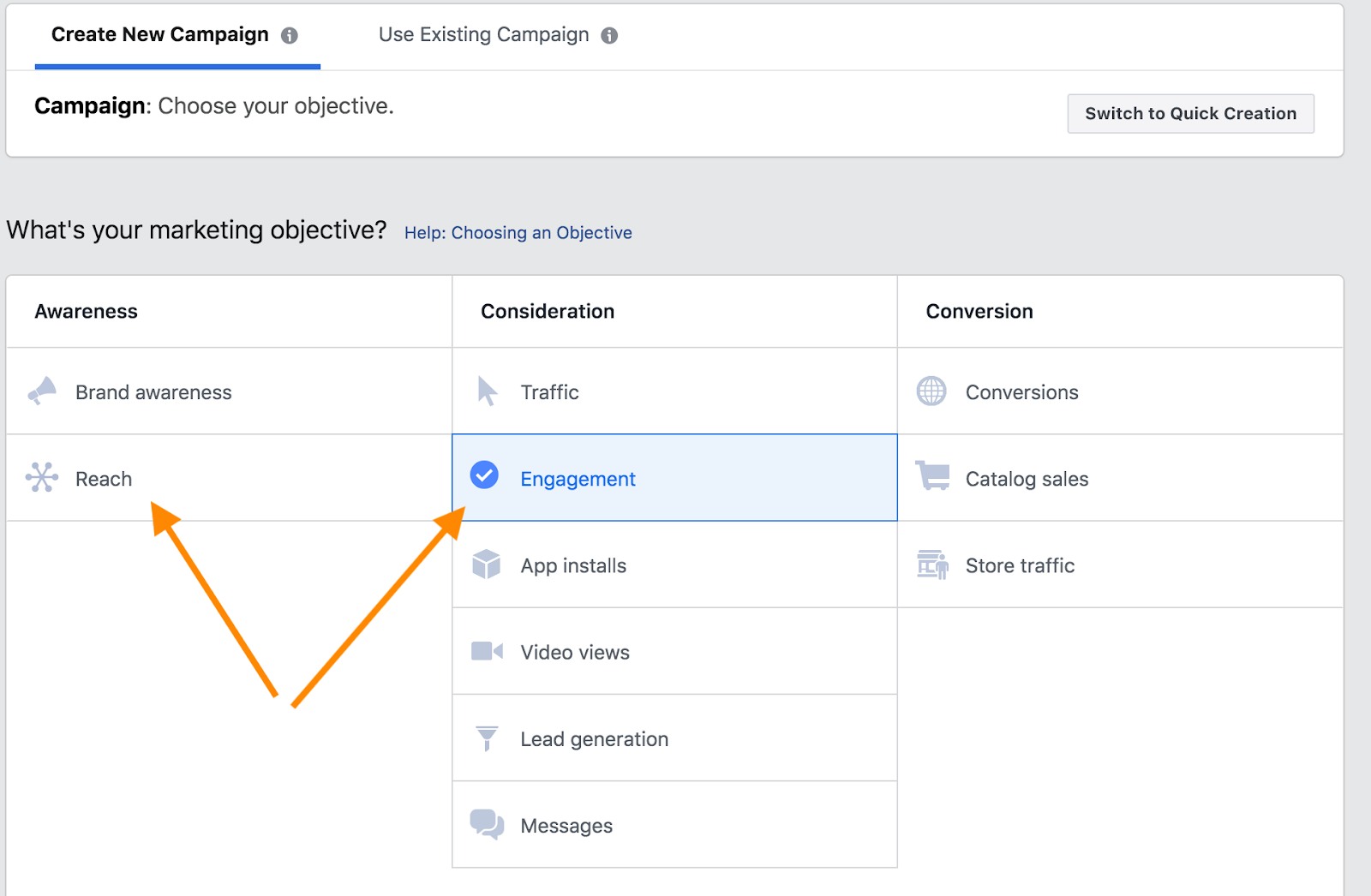This screenshot has height=896, width=1371.
Task: Pick the Brand awareness objective label
Action: [x=153, y=392]
